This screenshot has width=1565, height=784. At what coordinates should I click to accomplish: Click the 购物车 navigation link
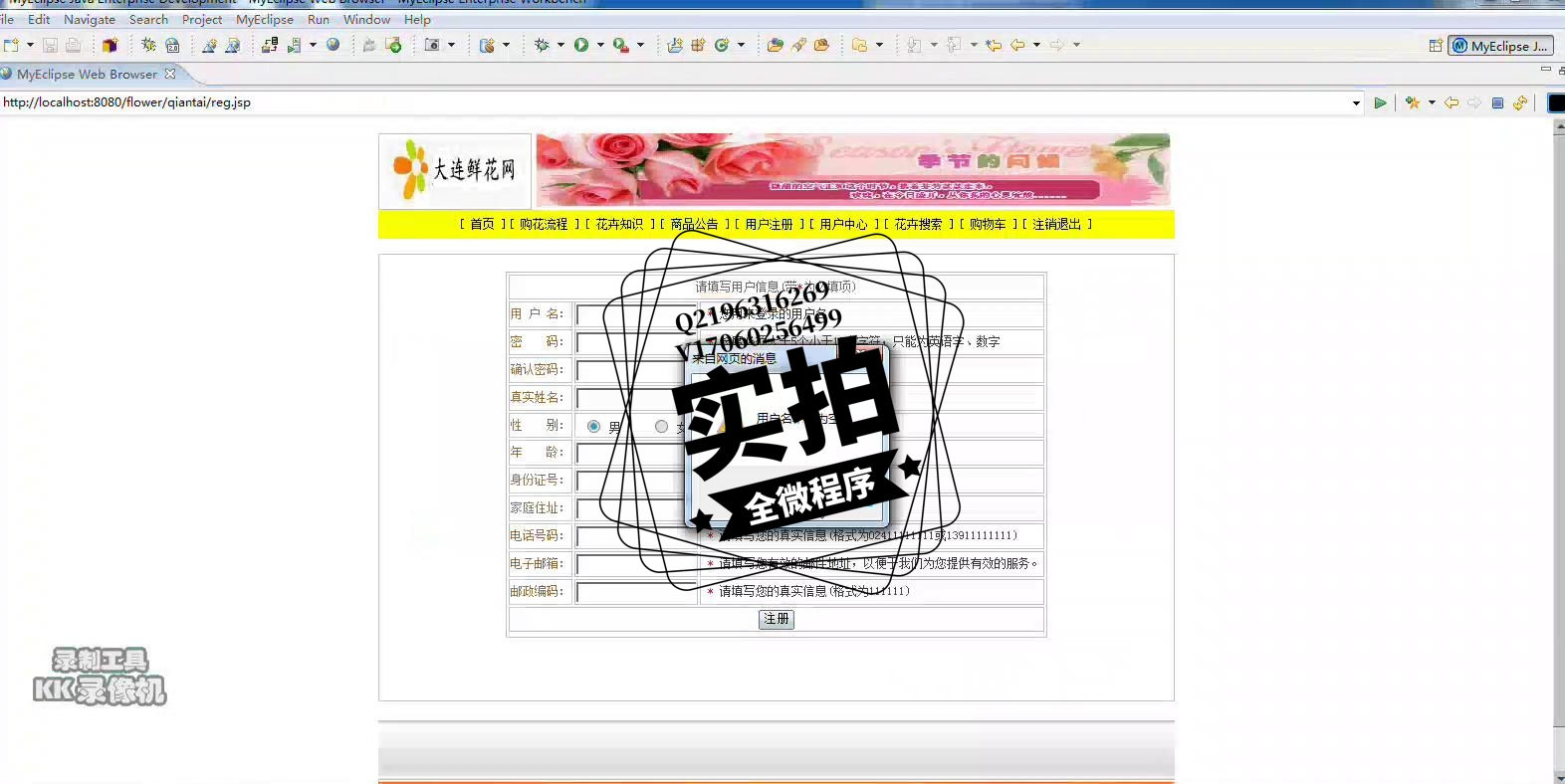(x=988, y=224)
